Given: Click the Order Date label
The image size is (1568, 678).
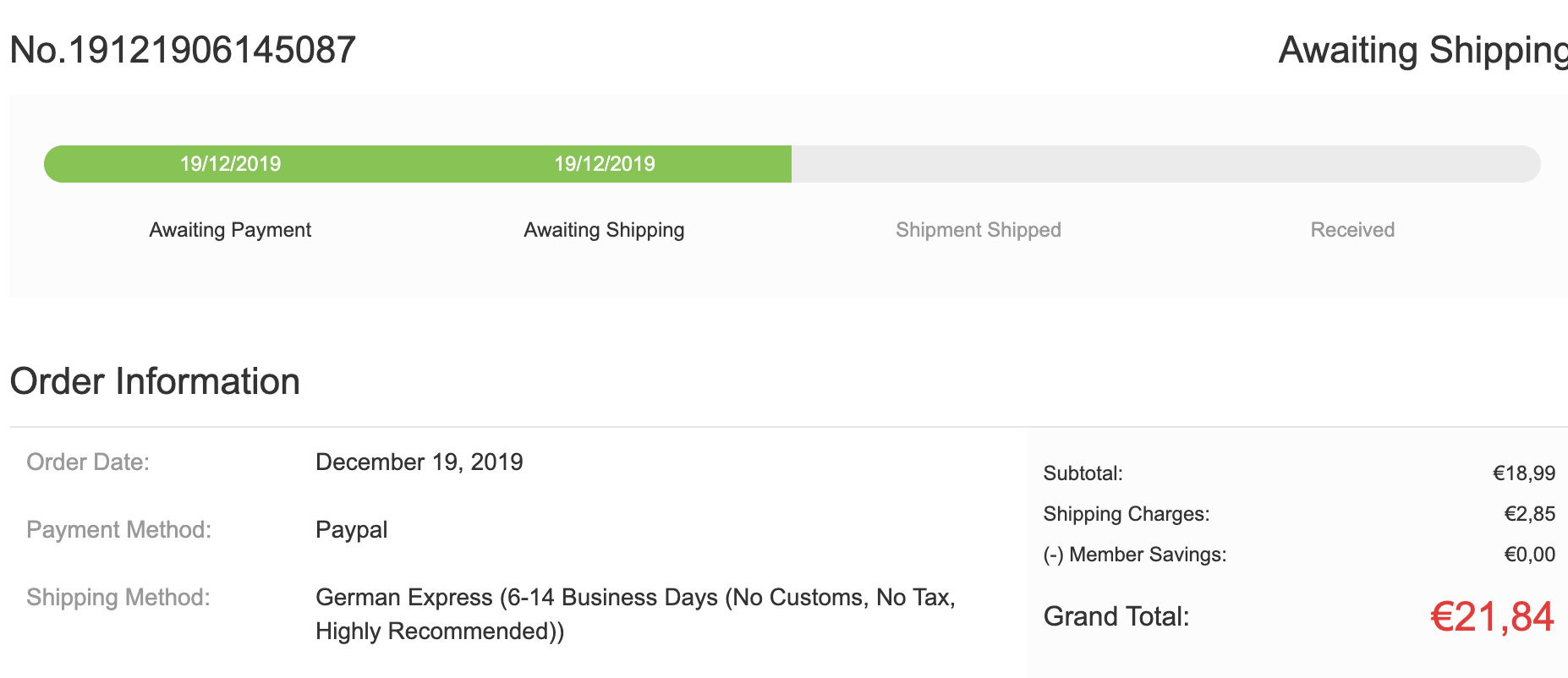Looking at the screenshot, I should click(x=88, y=462).
